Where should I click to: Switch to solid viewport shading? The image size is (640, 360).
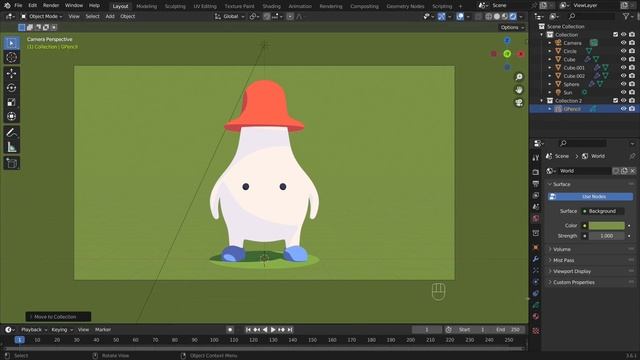click(497, 16)
